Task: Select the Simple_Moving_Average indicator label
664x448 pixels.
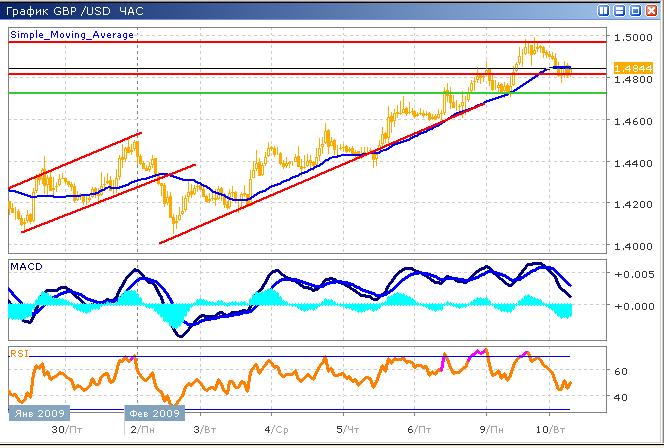Action: tap(71, 34)
